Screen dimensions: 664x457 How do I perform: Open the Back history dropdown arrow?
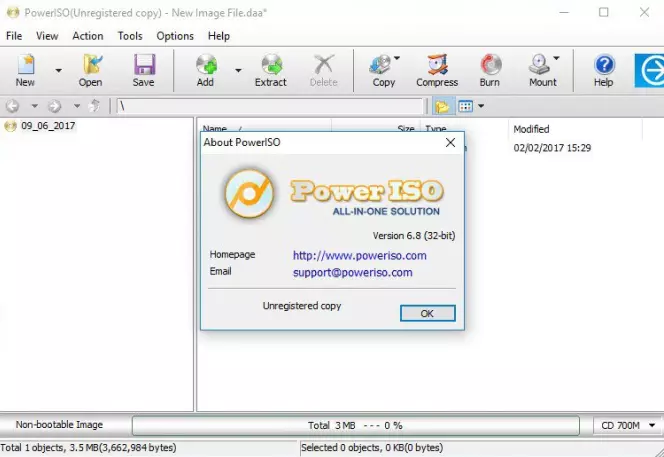click(x=34, y=106)
